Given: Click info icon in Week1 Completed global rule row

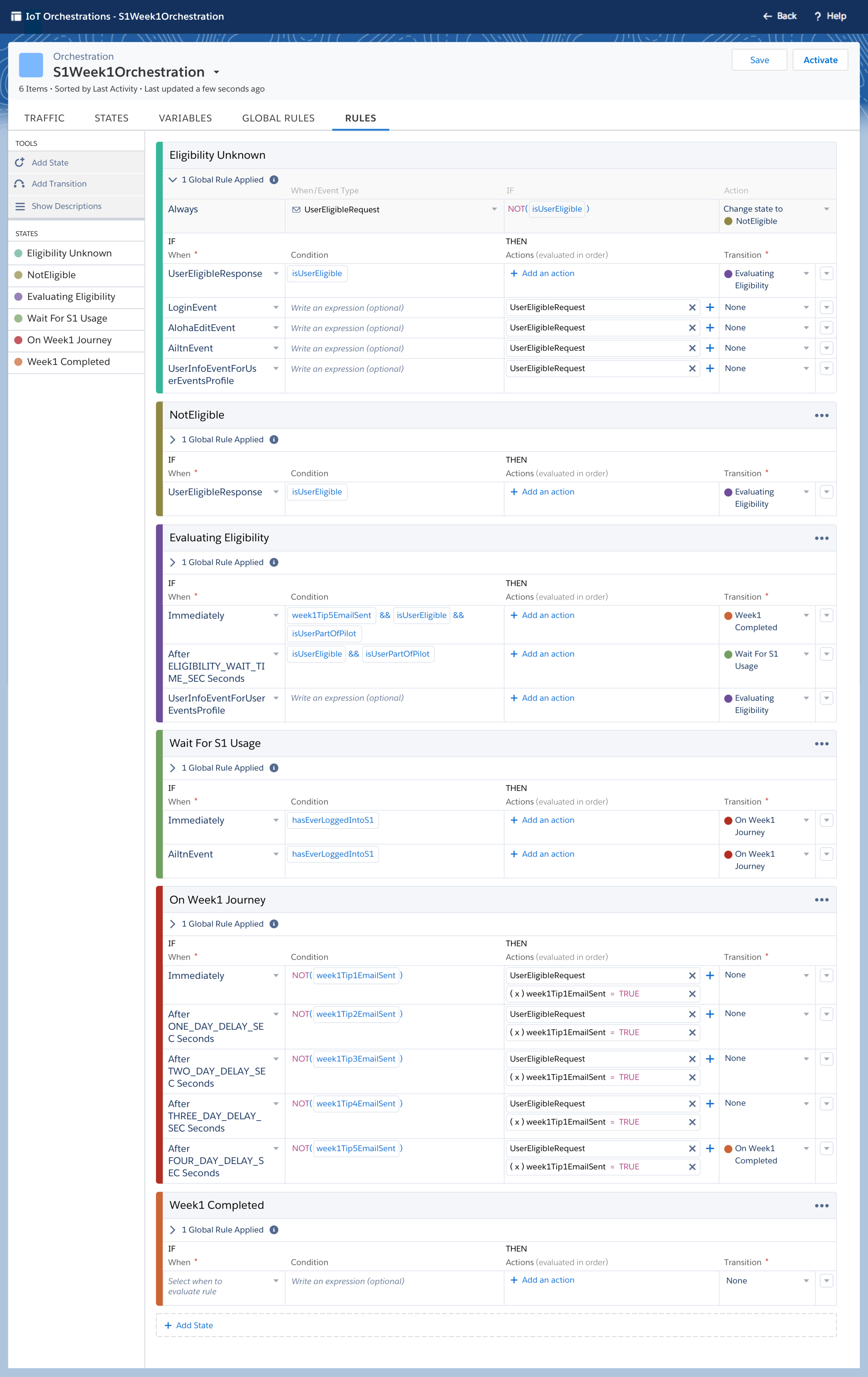Looking at the screenshot, I should (274, 1230).
